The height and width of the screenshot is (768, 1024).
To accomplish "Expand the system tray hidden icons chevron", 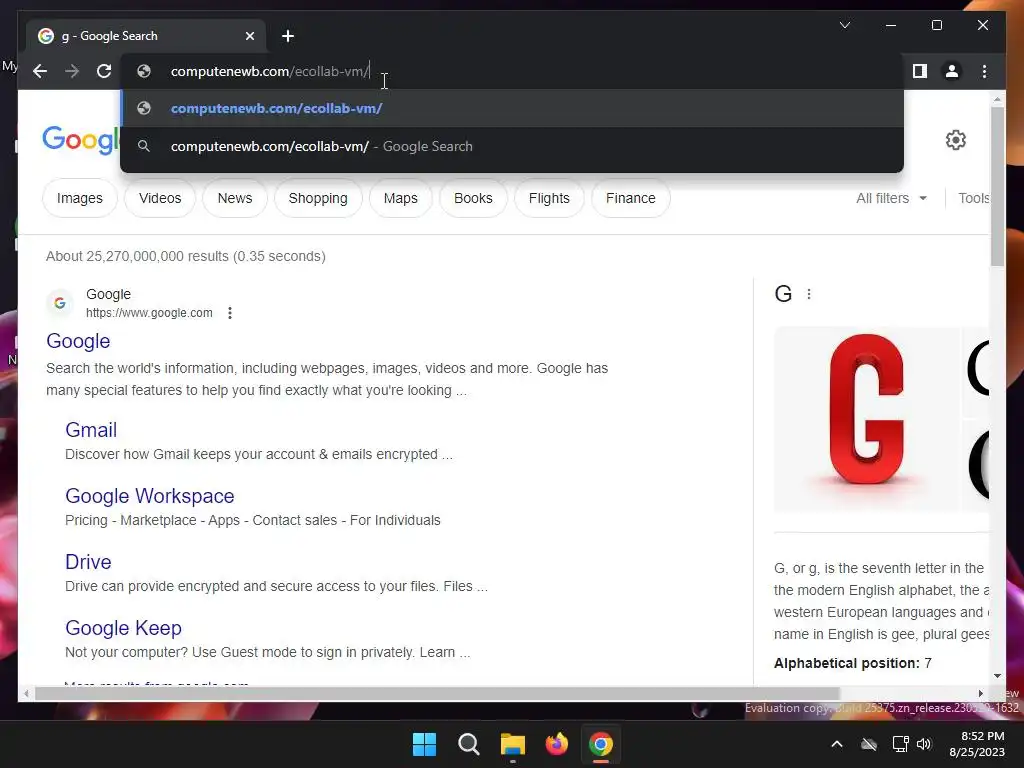I will coord(837,744).
